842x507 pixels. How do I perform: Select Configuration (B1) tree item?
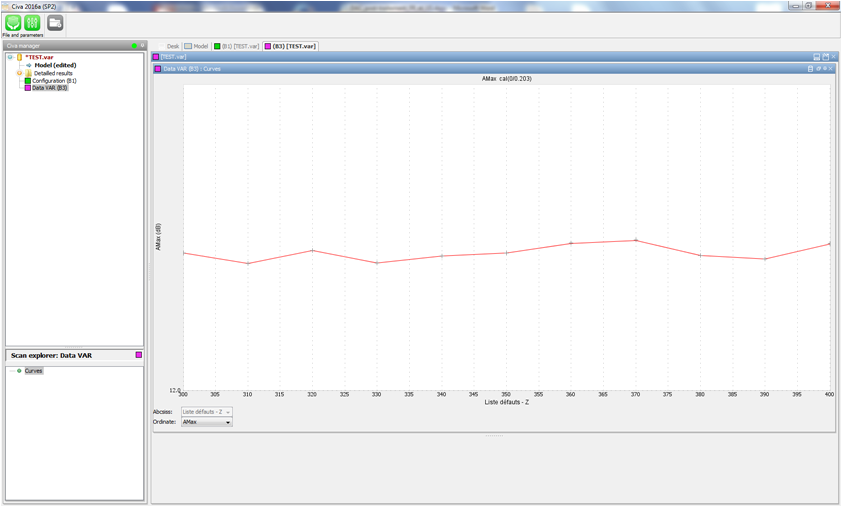click(x=53, y=81)
